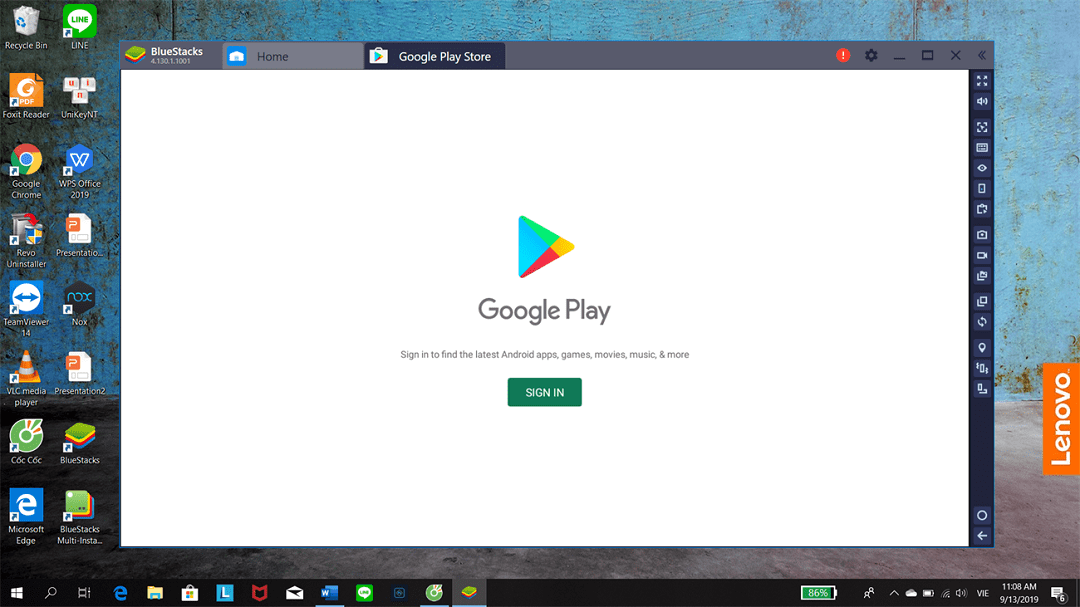
Task: Mute BlueStacks volume via sidebar speaker
Action: click(982, 102)
